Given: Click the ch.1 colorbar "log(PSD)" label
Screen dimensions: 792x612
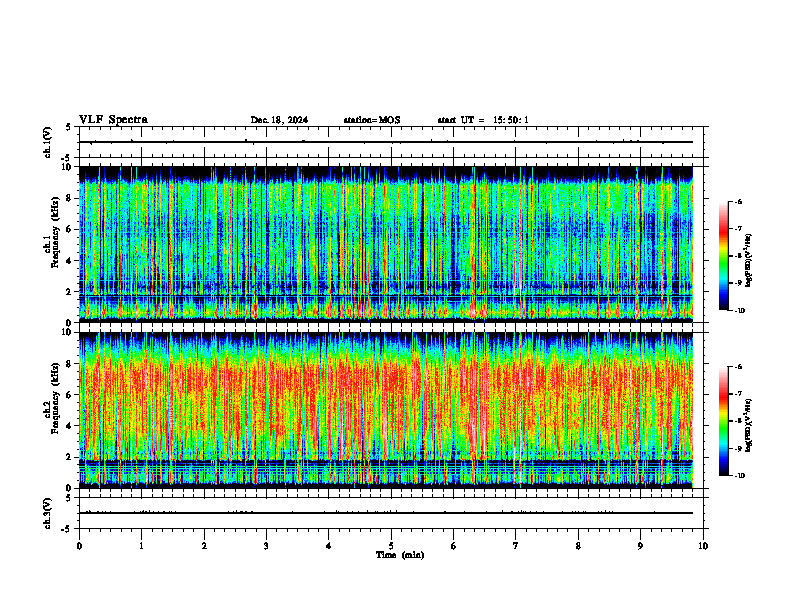Looking at the screenshot, I should coord(749,261).
